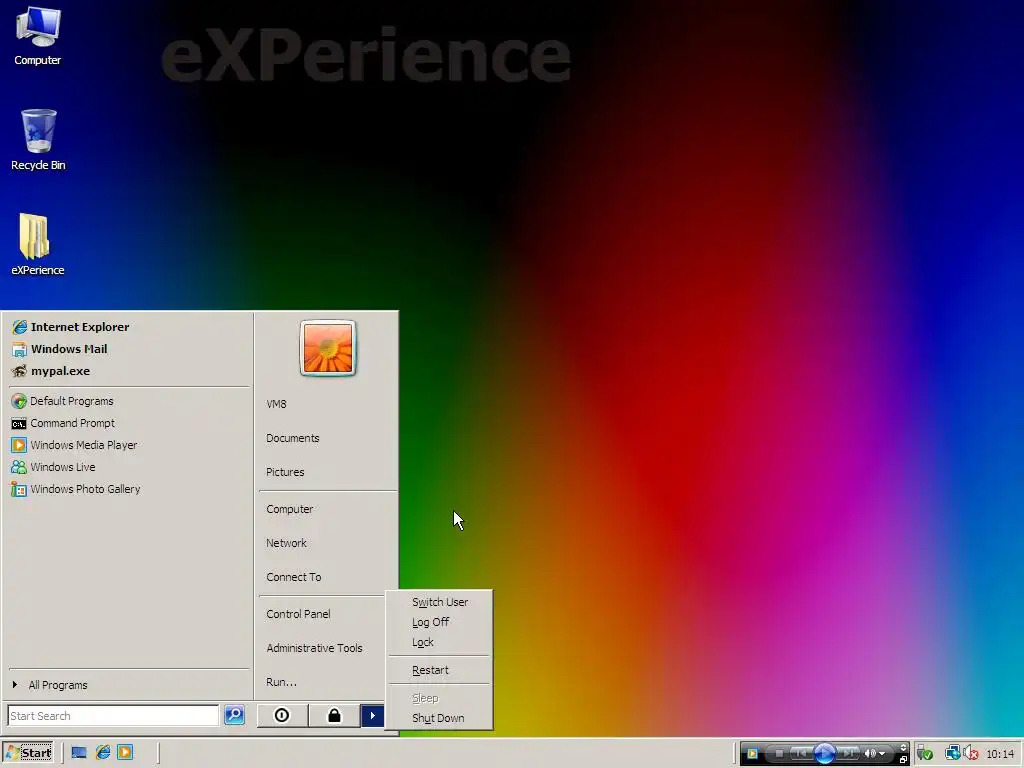This screenshot has width=1024, height=768.
Task: Open VM8 user folder
Action: tap(276, 404)
